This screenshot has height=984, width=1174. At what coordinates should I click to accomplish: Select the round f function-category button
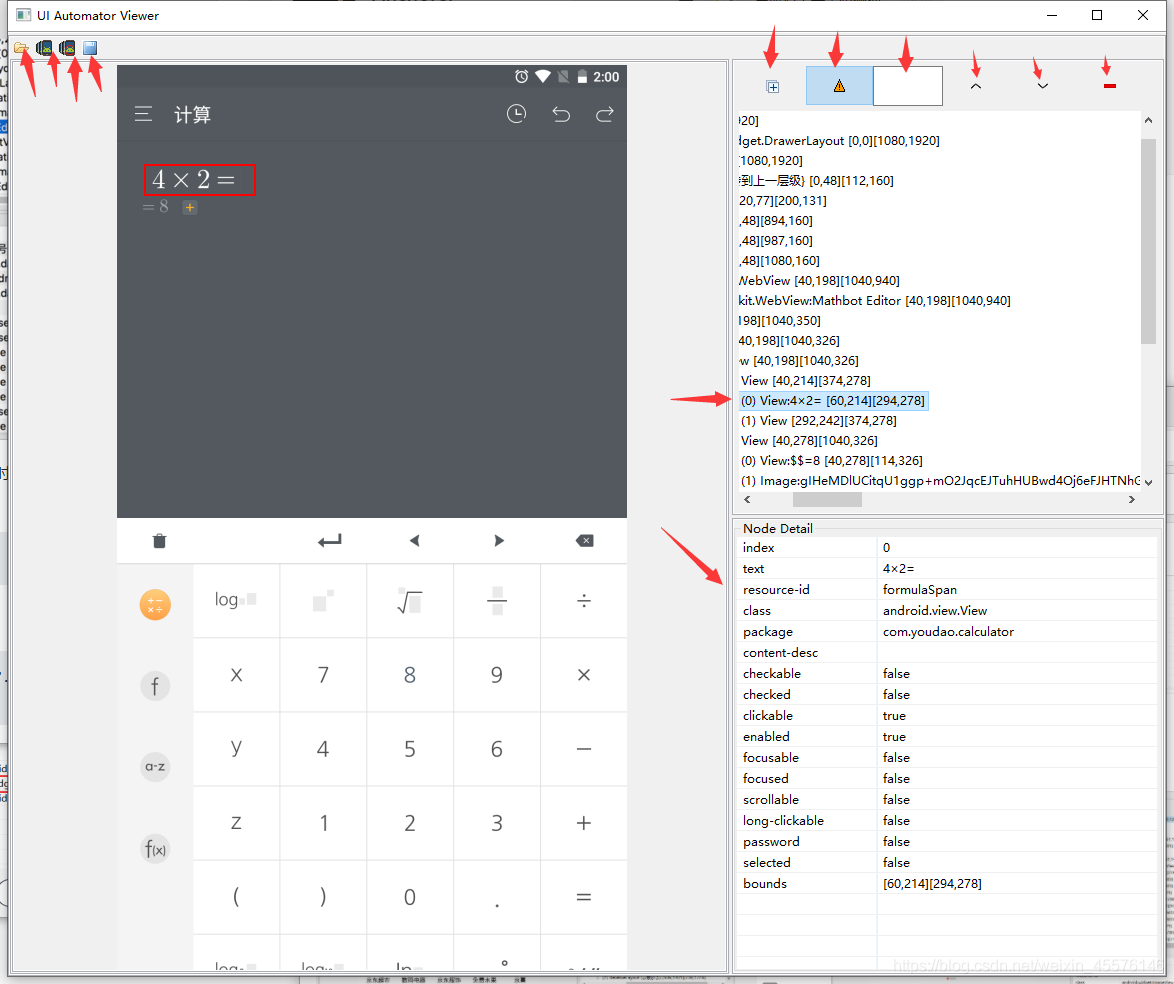(x=155, y=686)
